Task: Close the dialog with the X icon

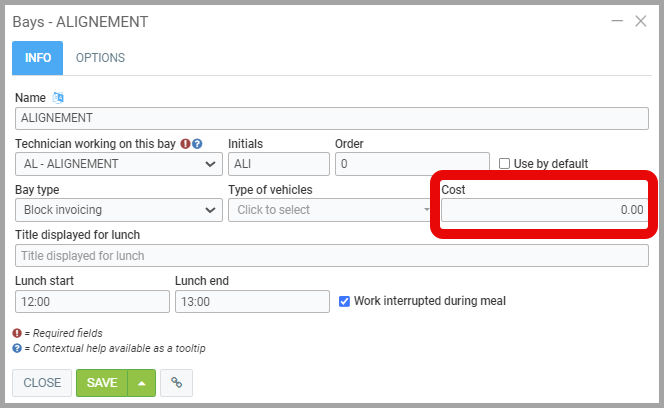Action: click(x=641, y=20)
